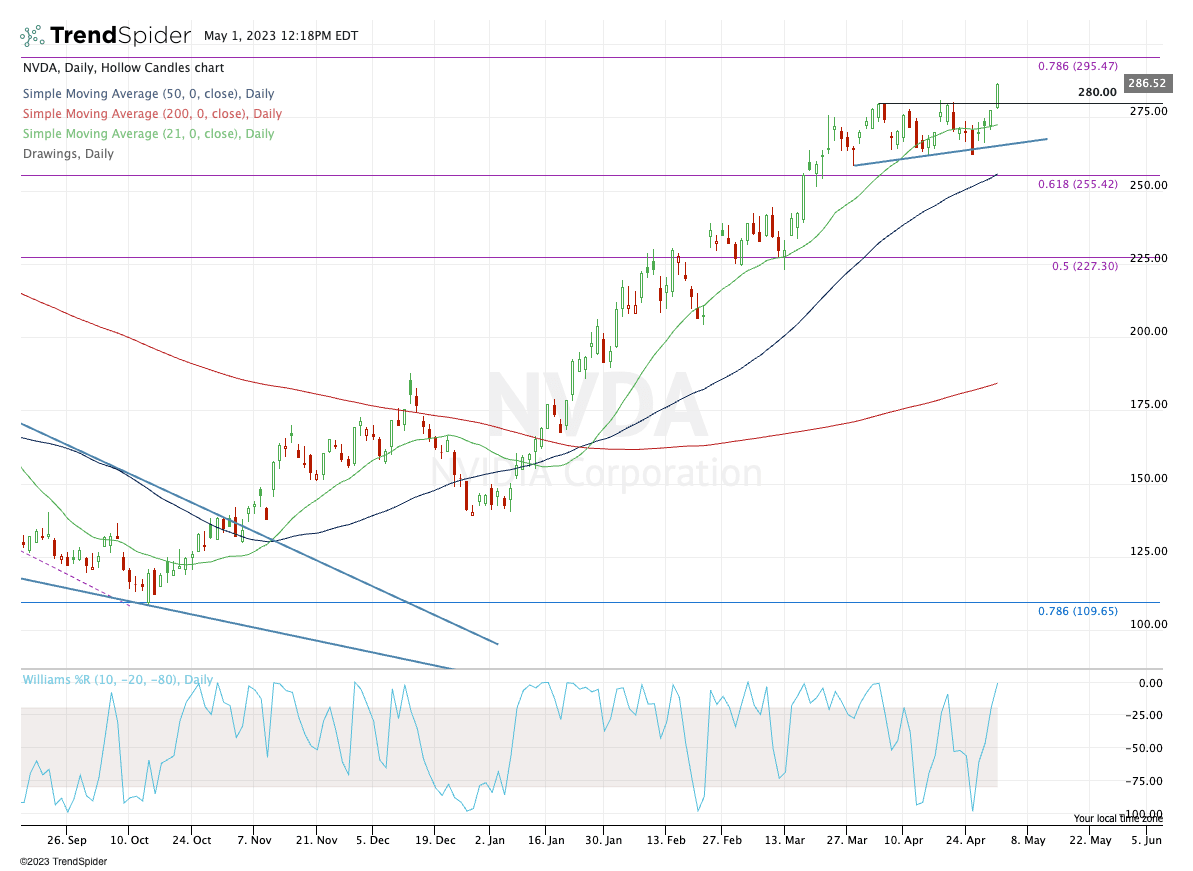
Task: Click the current price tag 286.52
Action: pos(1146,84)
